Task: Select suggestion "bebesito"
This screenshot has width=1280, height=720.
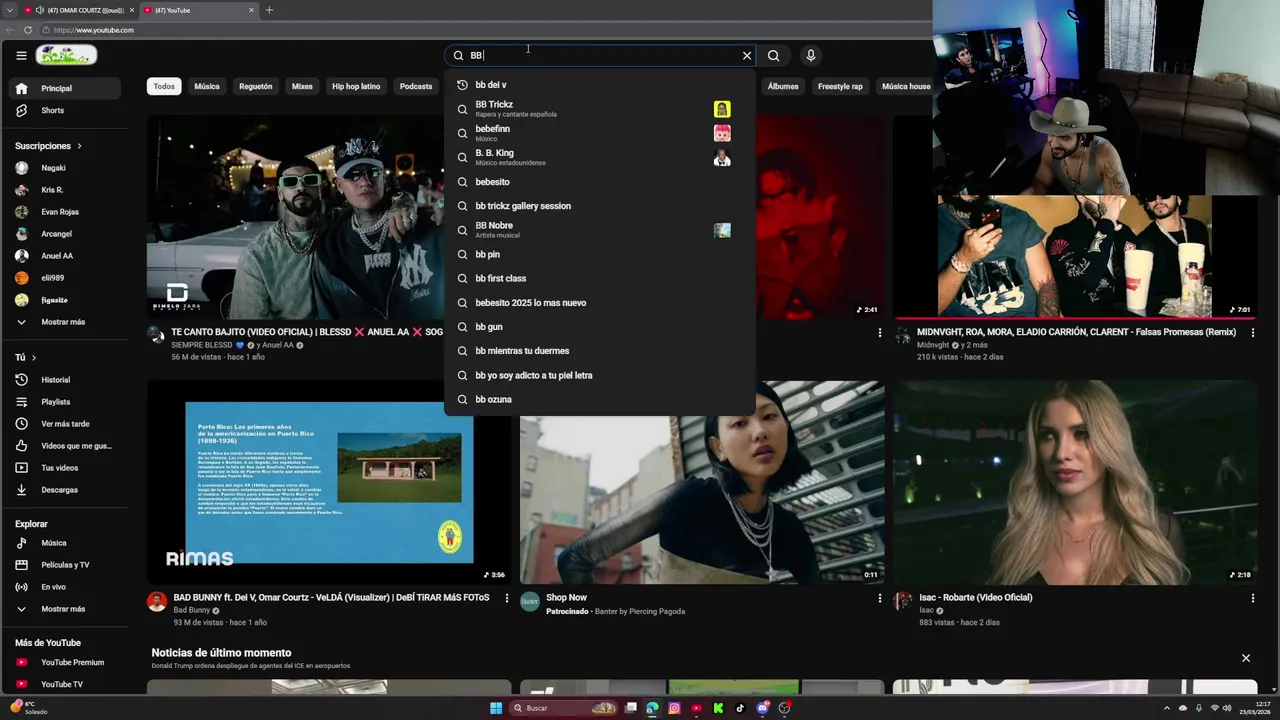Action: (599, 182)
